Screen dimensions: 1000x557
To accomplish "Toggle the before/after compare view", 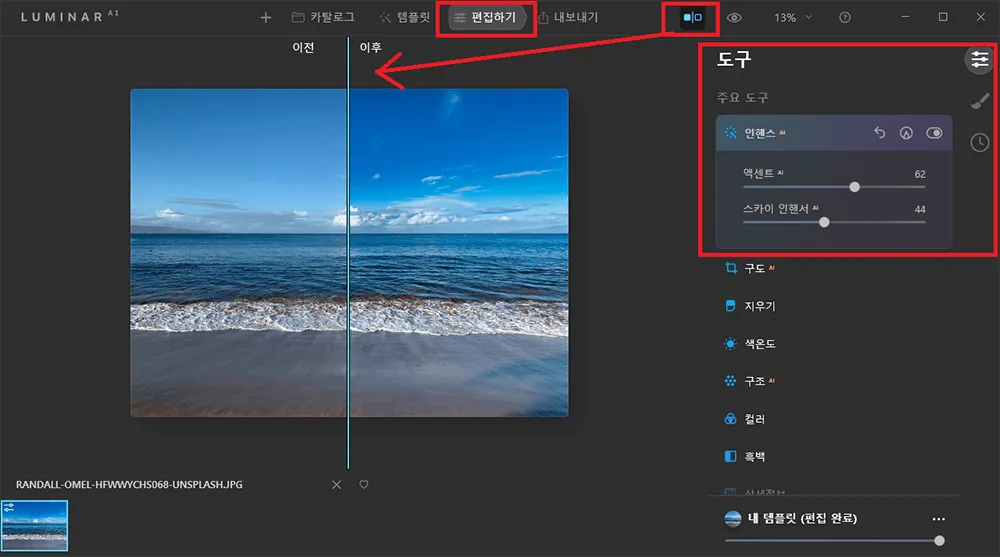I will coord(692,18).
